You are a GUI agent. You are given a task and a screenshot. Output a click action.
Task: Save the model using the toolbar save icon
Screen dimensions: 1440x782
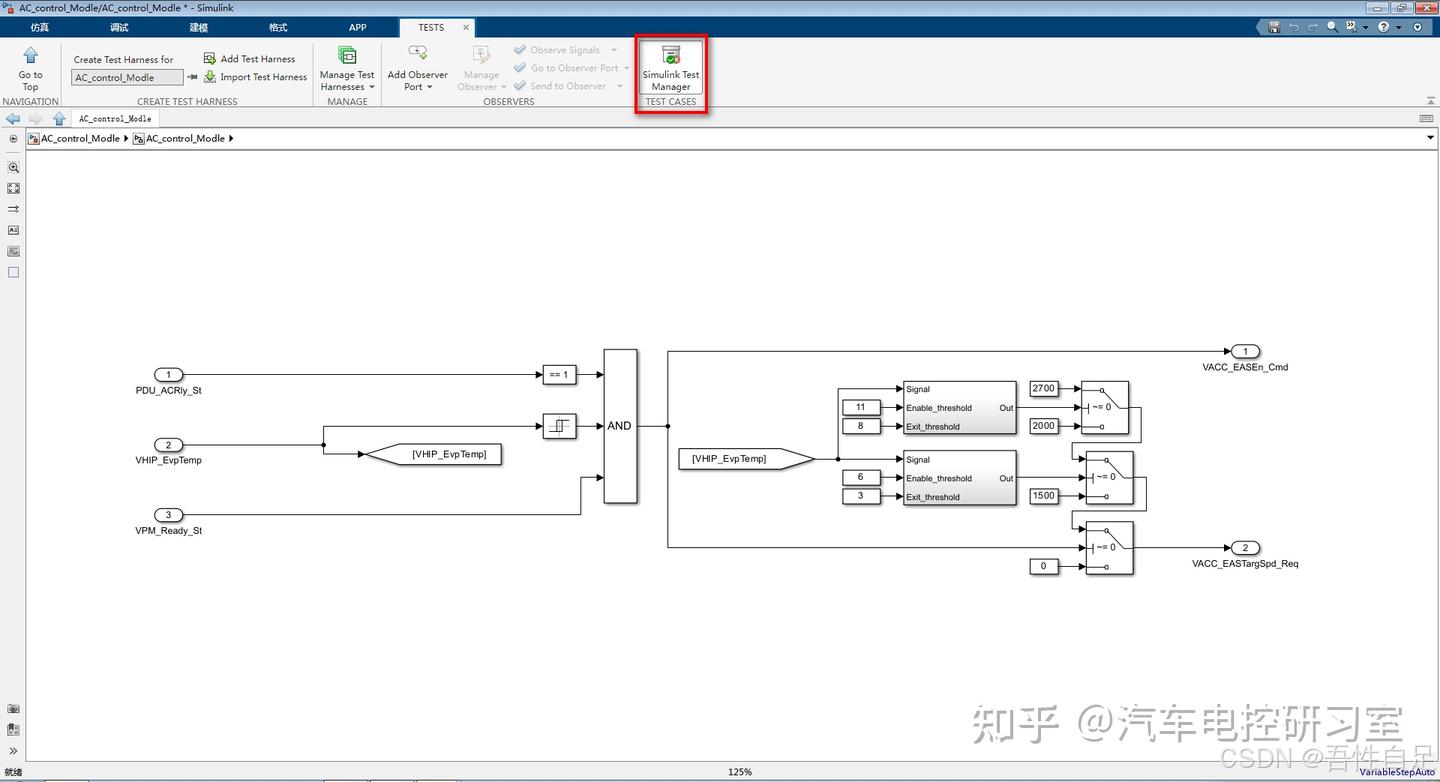point(1272,27)
